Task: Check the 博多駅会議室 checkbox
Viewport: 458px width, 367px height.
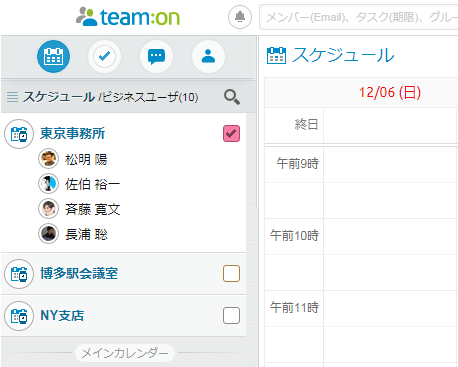Action: click(231, 274)
